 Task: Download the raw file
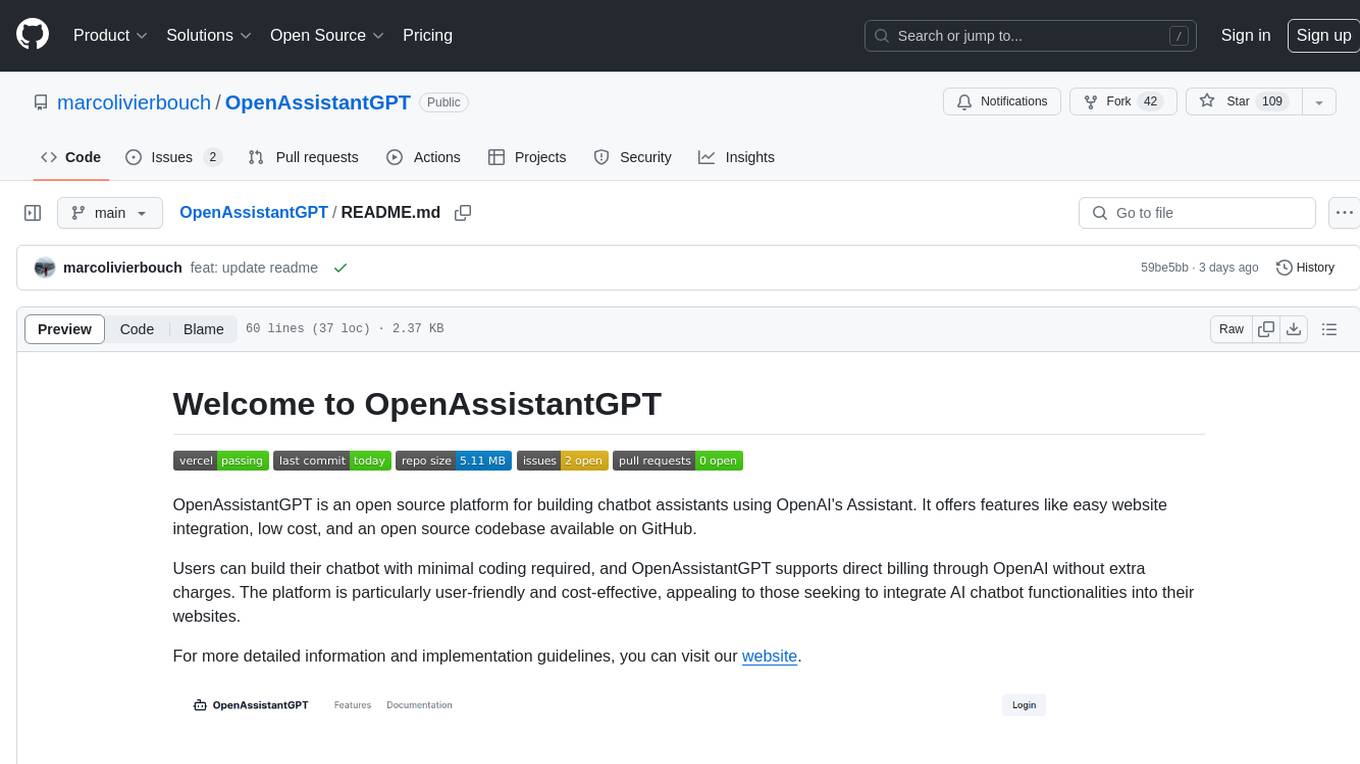point(1294,329)
